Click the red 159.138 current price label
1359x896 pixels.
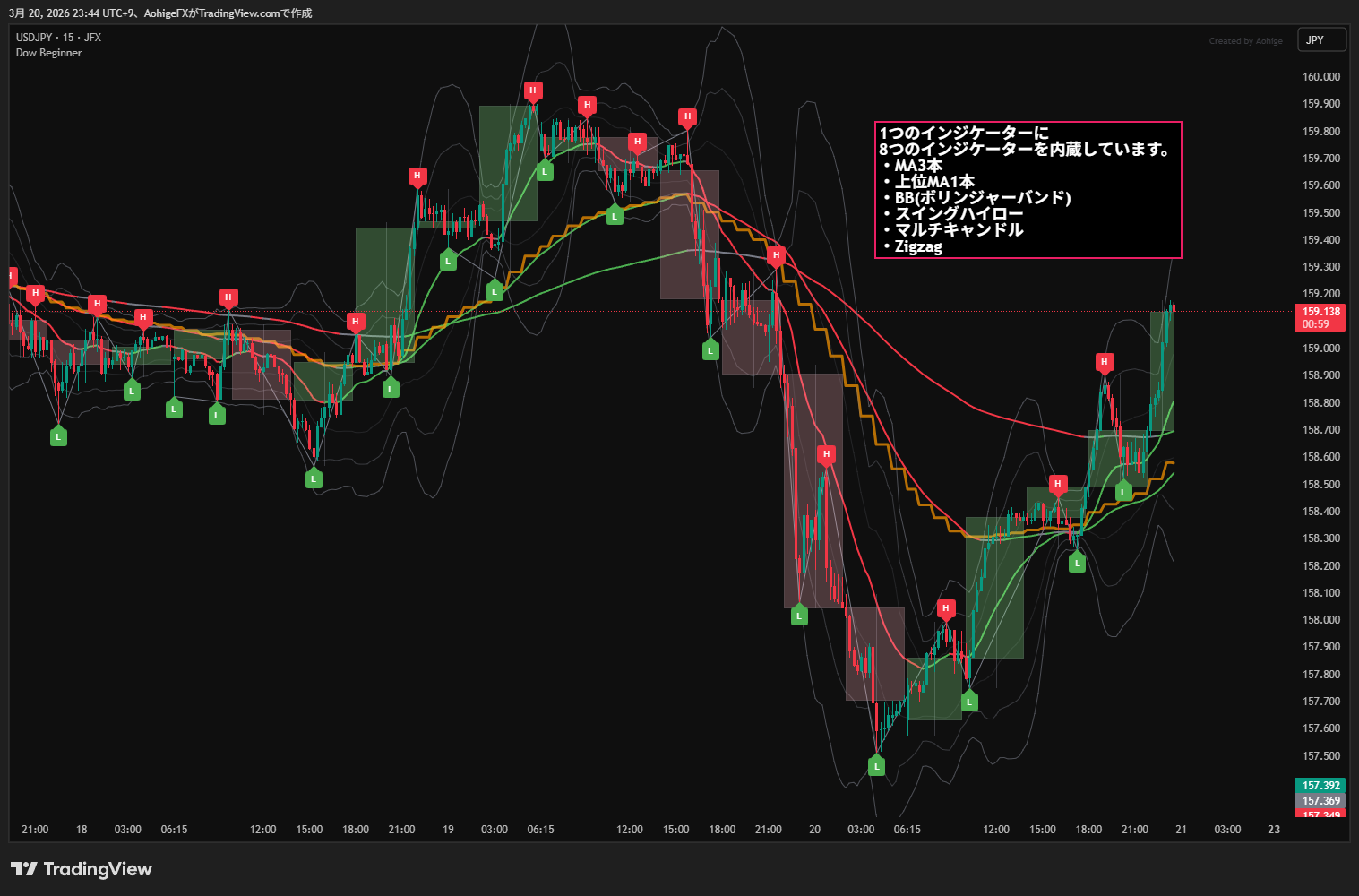pos(1320,317)
